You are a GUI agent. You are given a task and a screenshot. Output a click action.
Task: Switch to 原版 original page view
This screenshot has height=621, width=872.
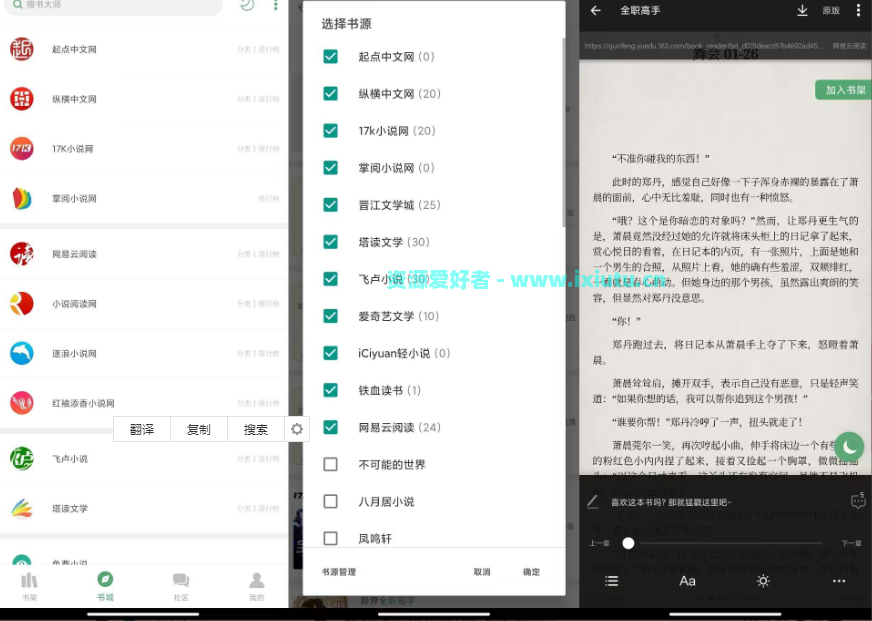tap(831, 10)
